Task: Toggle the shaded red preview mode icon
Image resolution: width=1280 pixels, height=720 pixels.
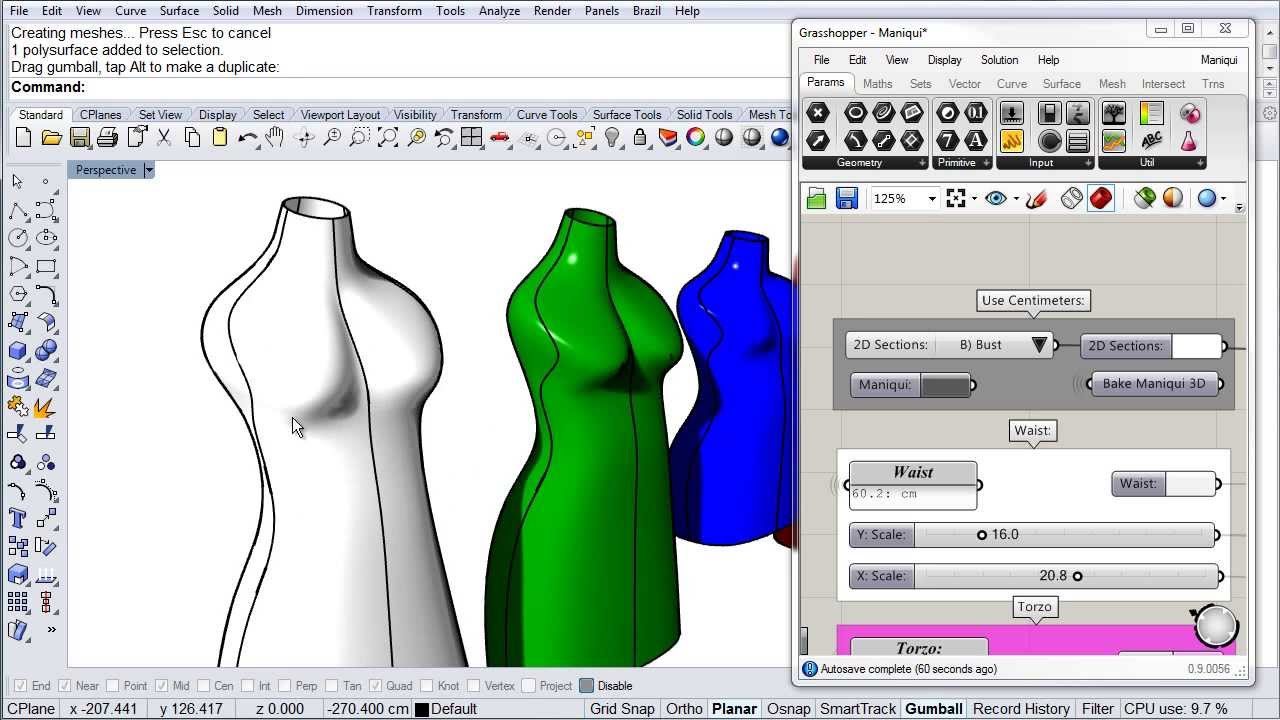Action: click(x=1101, y=198)
